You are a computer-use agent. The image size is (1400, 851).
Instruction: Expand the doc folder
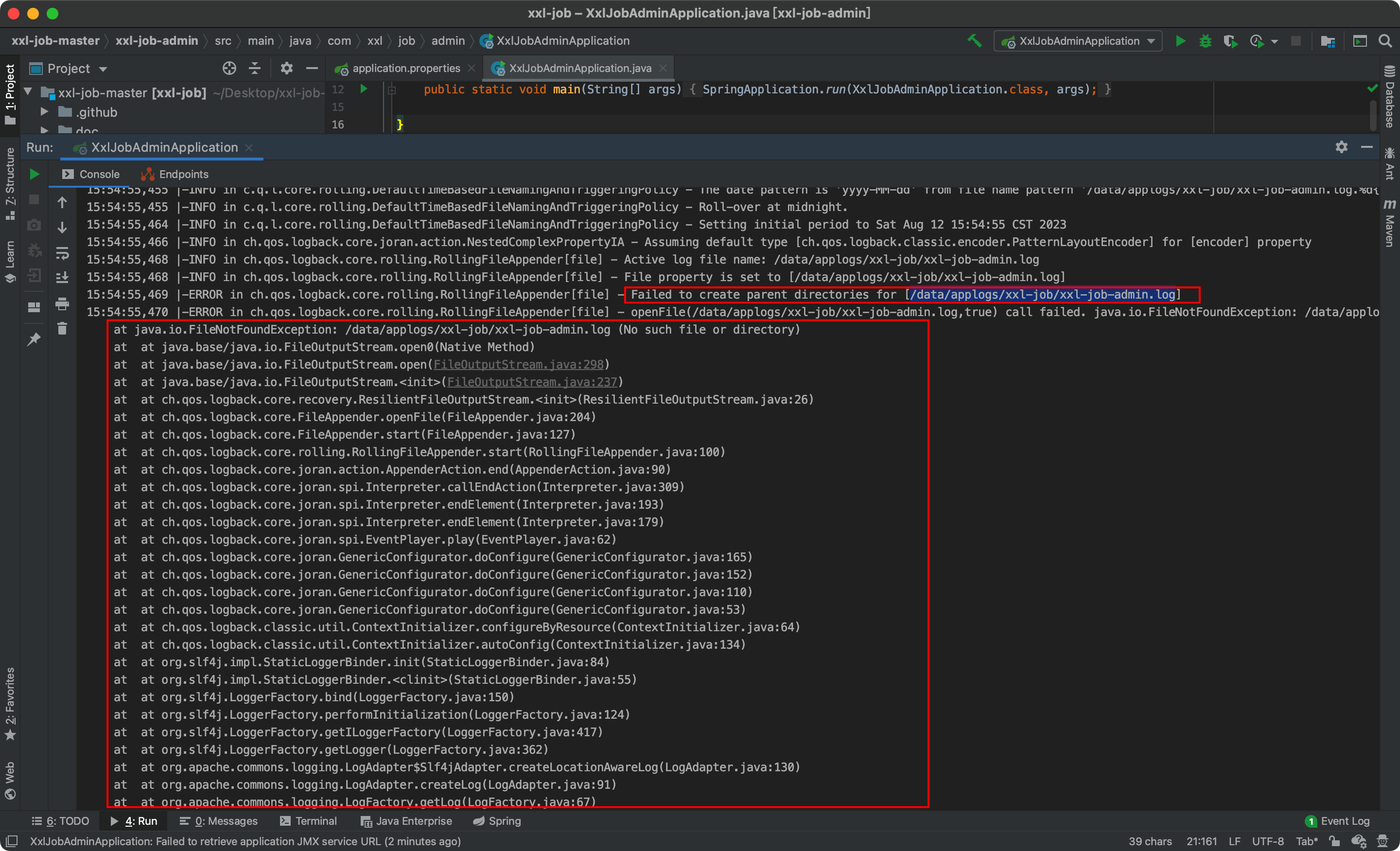[x=44, y=130]
